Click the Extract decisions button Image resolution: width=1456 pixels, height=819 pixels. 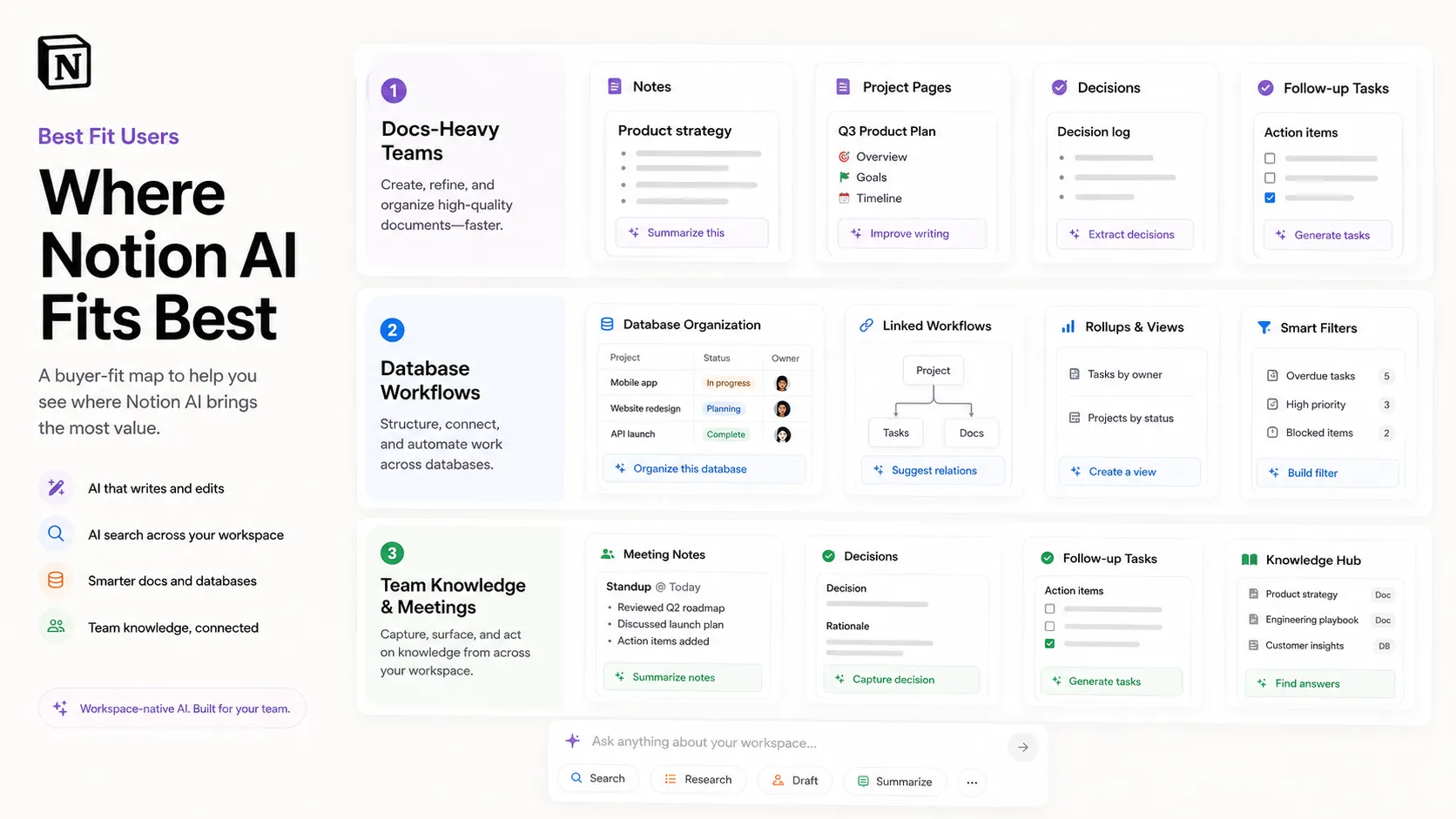coord(1124,234)
